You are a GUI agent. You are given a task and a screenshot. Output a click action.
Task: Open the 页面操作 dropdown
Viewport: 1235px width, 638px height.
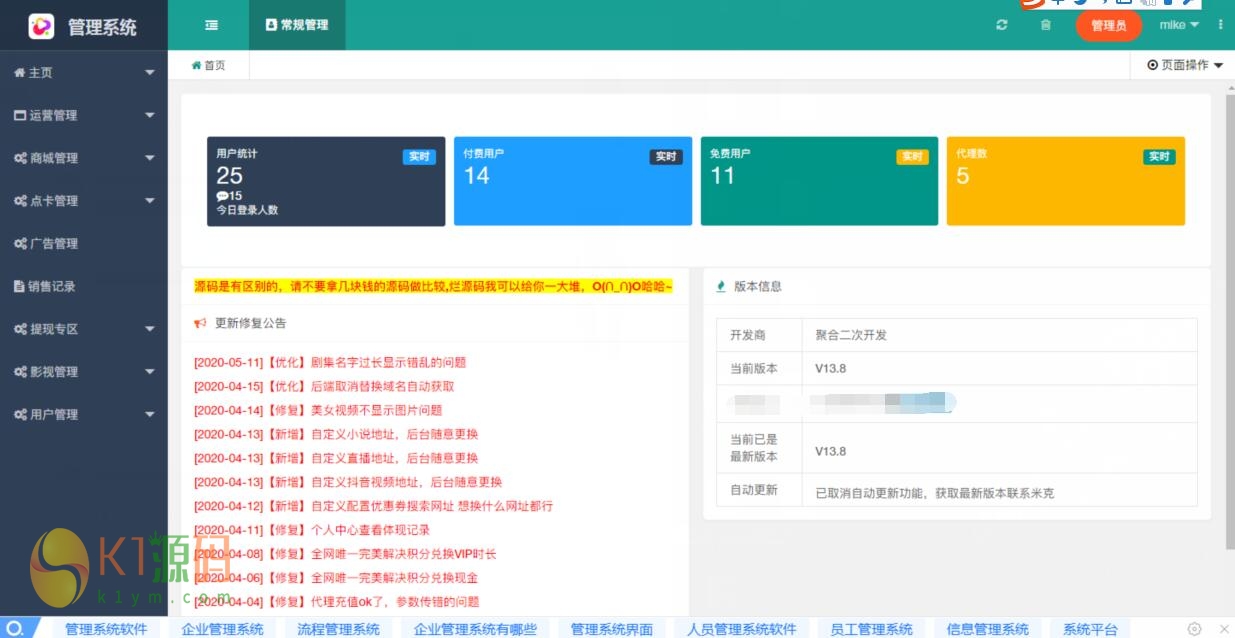[1185, 65]
